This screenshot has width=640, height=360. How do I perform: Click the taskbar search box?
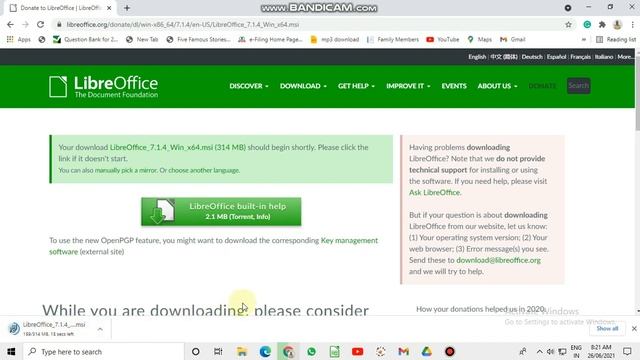pyautogui.click(x=104, y=351)
